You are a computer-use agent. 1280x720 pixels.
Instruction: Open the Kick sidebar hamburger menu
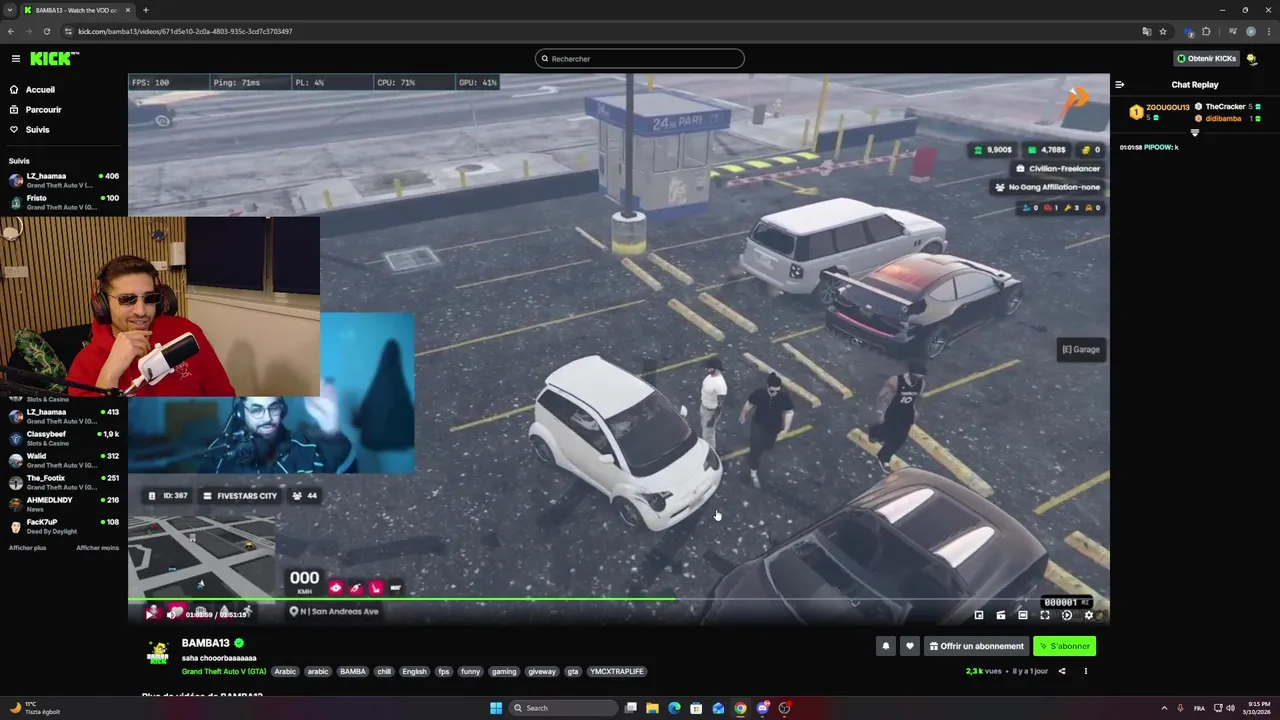pyautogui.click(x=16, y=59)
